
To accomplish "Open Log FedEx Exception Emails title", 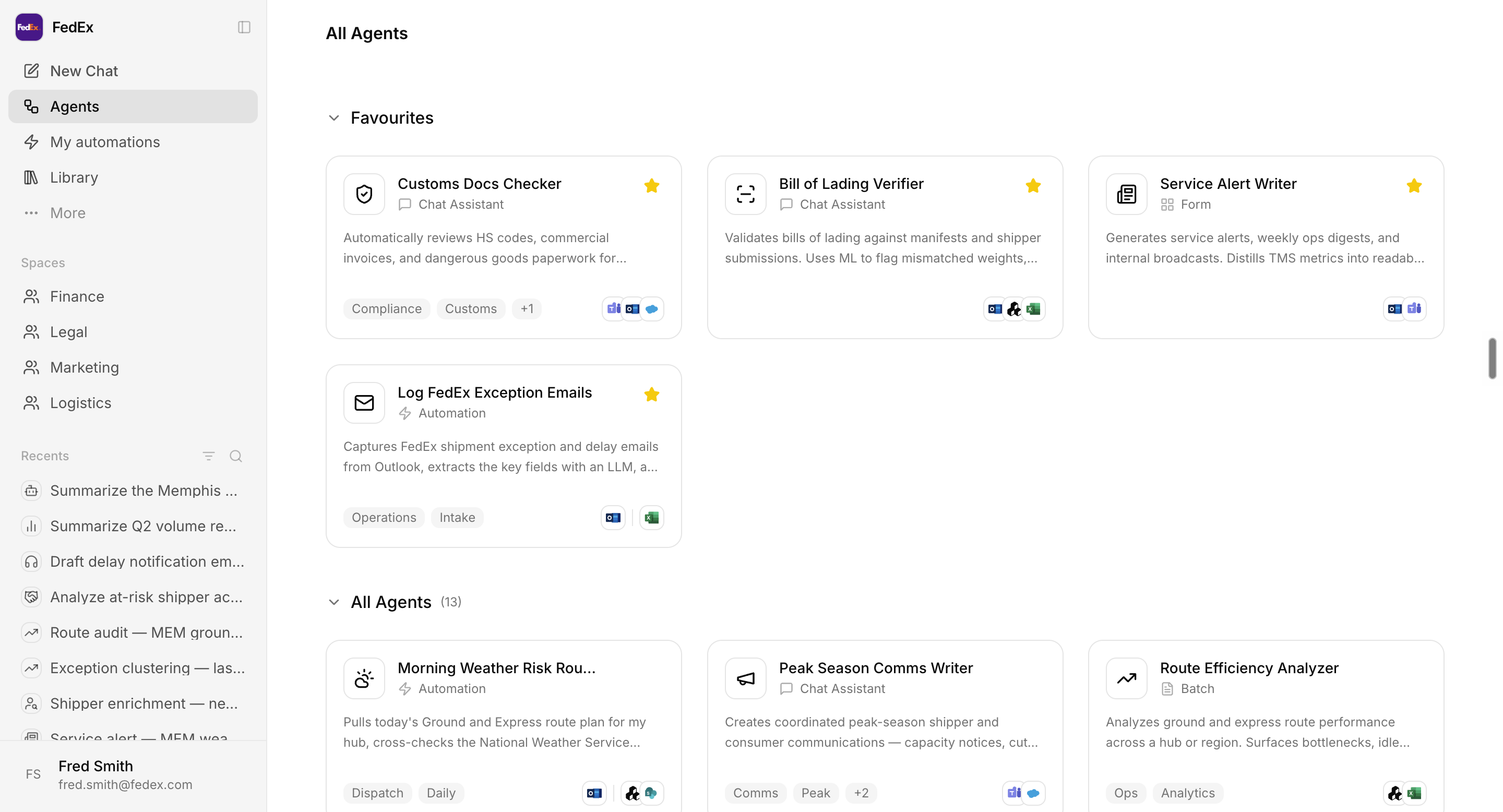I will tap(495, 392).
